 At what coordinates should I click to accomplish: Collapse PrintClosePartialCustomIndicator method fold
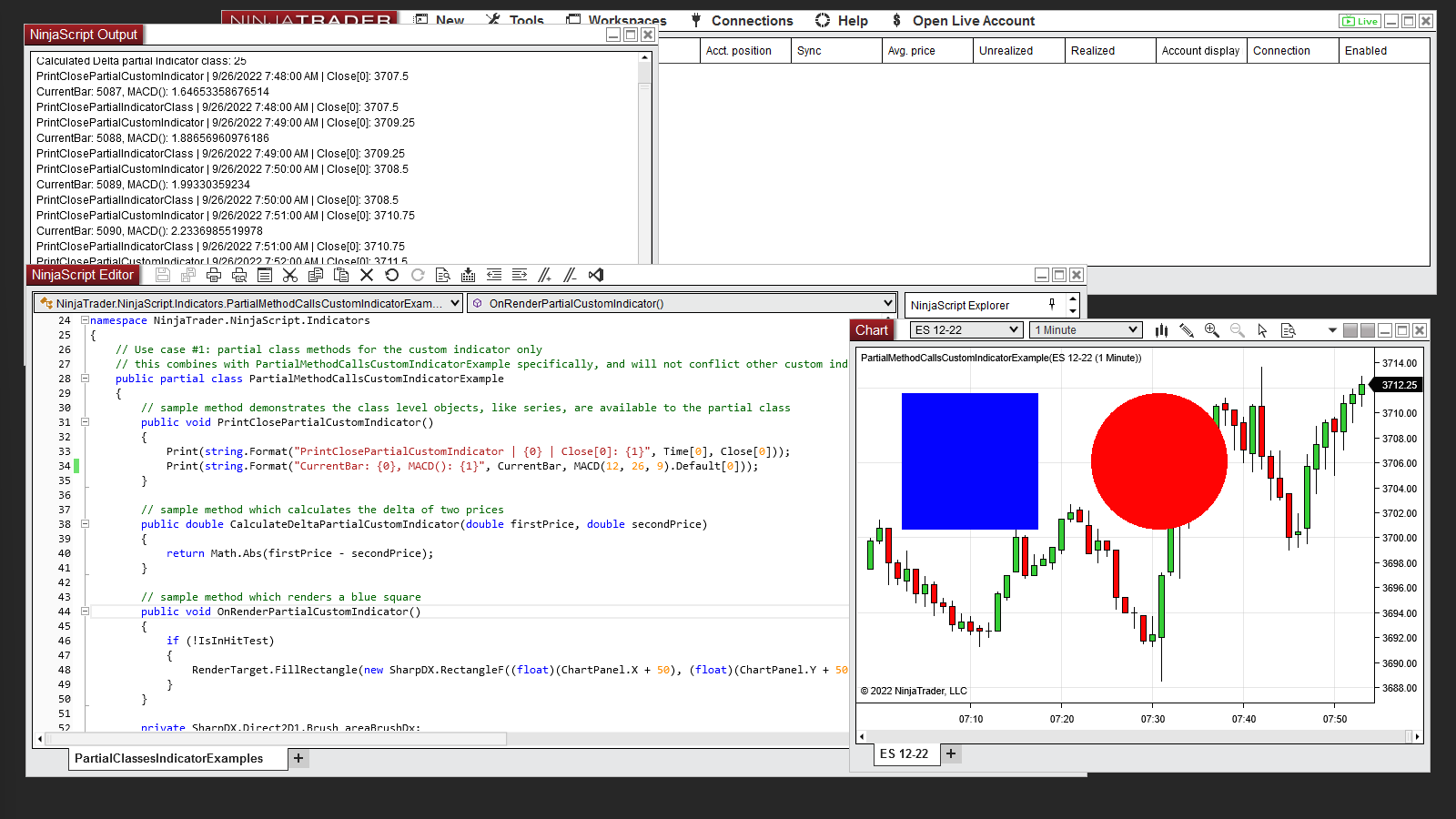tap(85, 422)
